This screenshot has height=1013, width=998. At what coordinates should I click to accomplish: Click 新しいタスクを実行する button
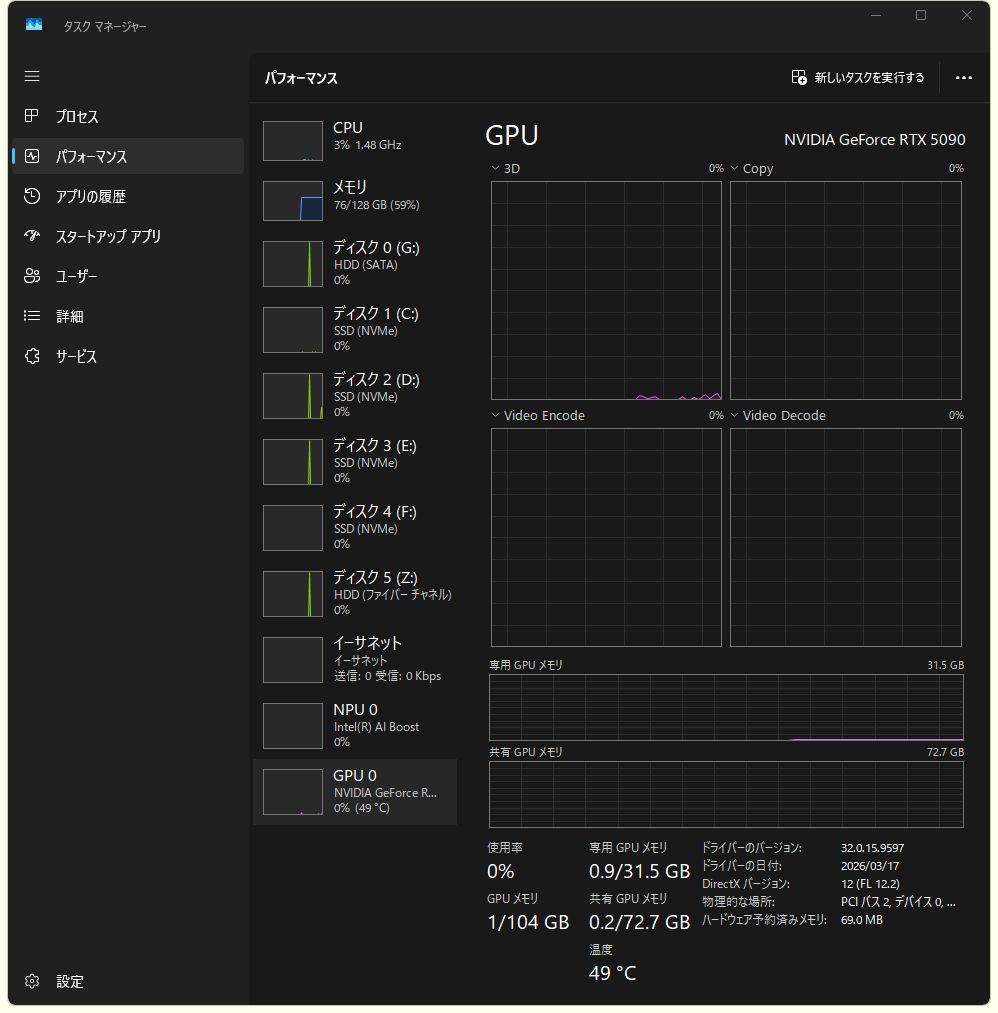tap(858, 78)
